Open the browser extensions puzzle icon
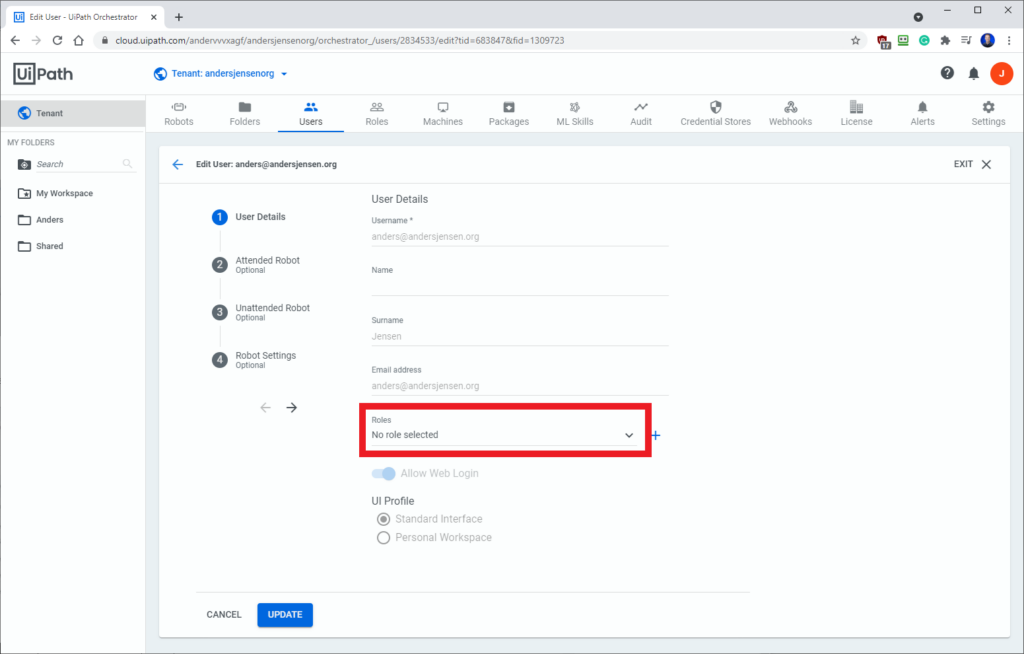The image size is (1024, 654). [945, 41]
